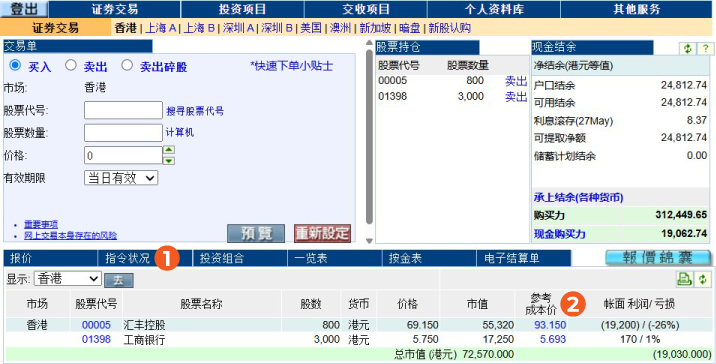
Task: Click the print icon above the portfolio table
Action: point(684,279)
